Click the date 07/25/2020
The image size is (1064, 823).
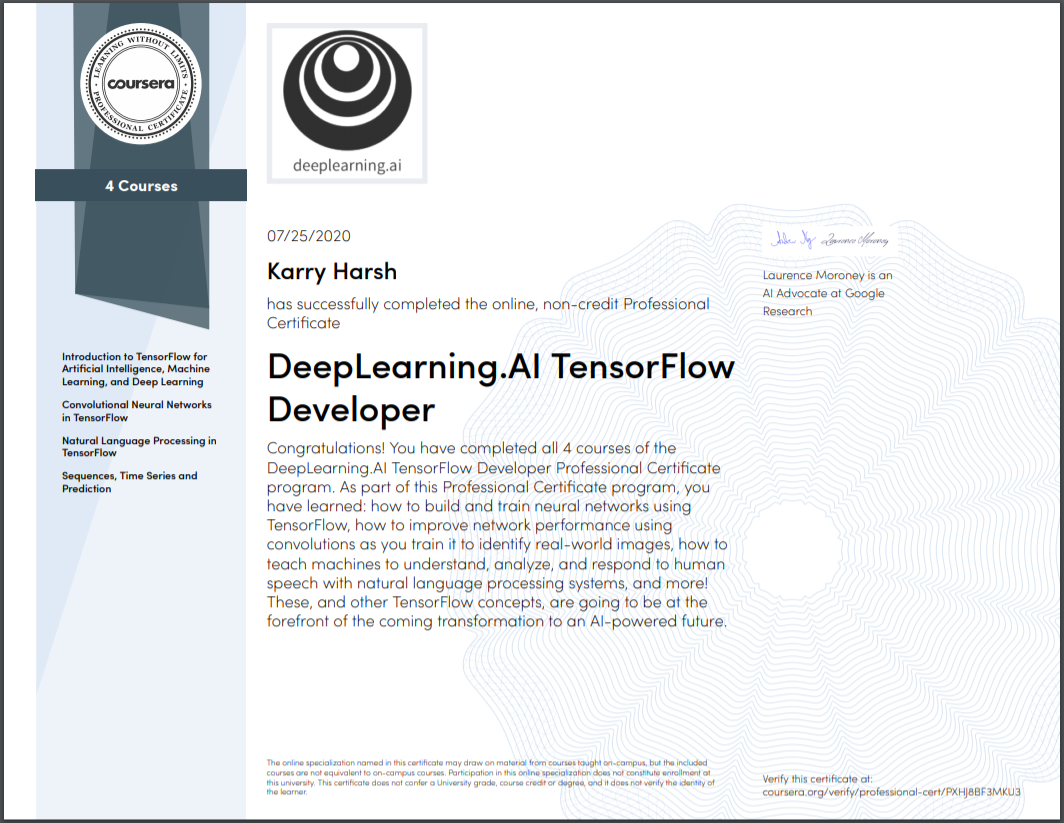[309, 236]
